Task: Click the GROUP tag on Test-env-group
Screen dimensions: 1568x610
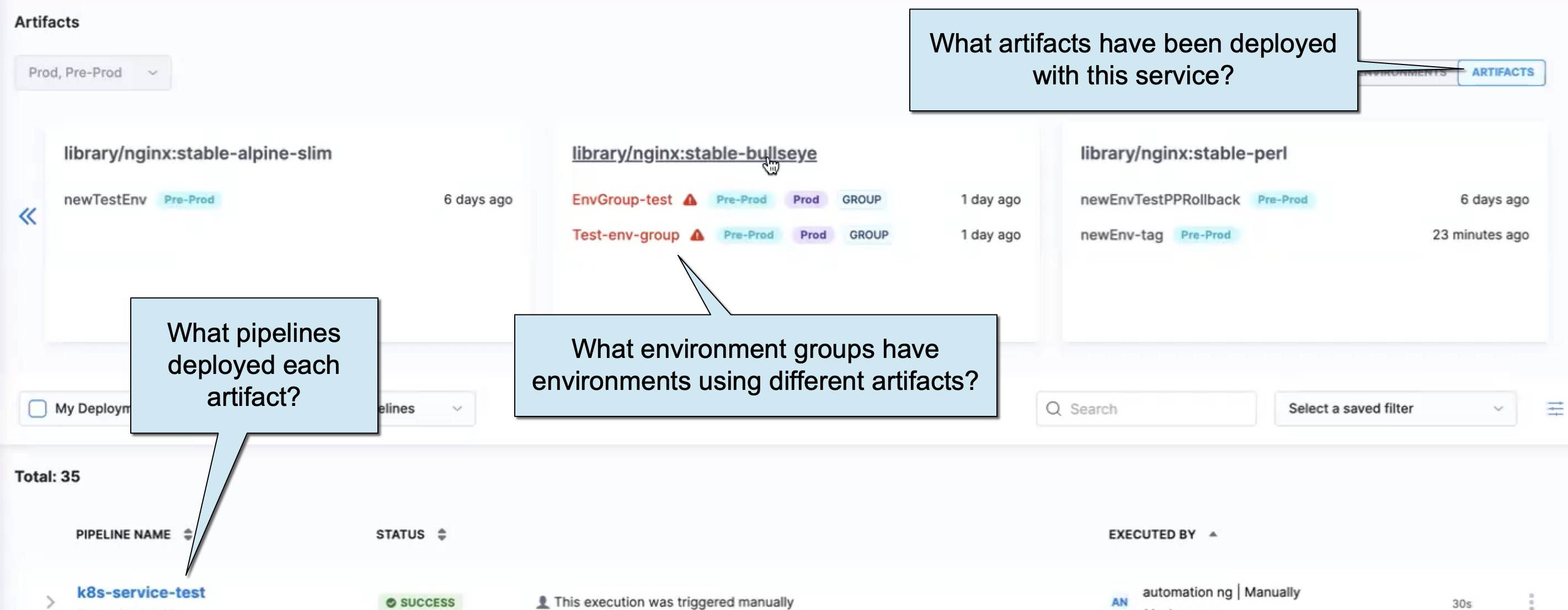Action: pos(868,235)
